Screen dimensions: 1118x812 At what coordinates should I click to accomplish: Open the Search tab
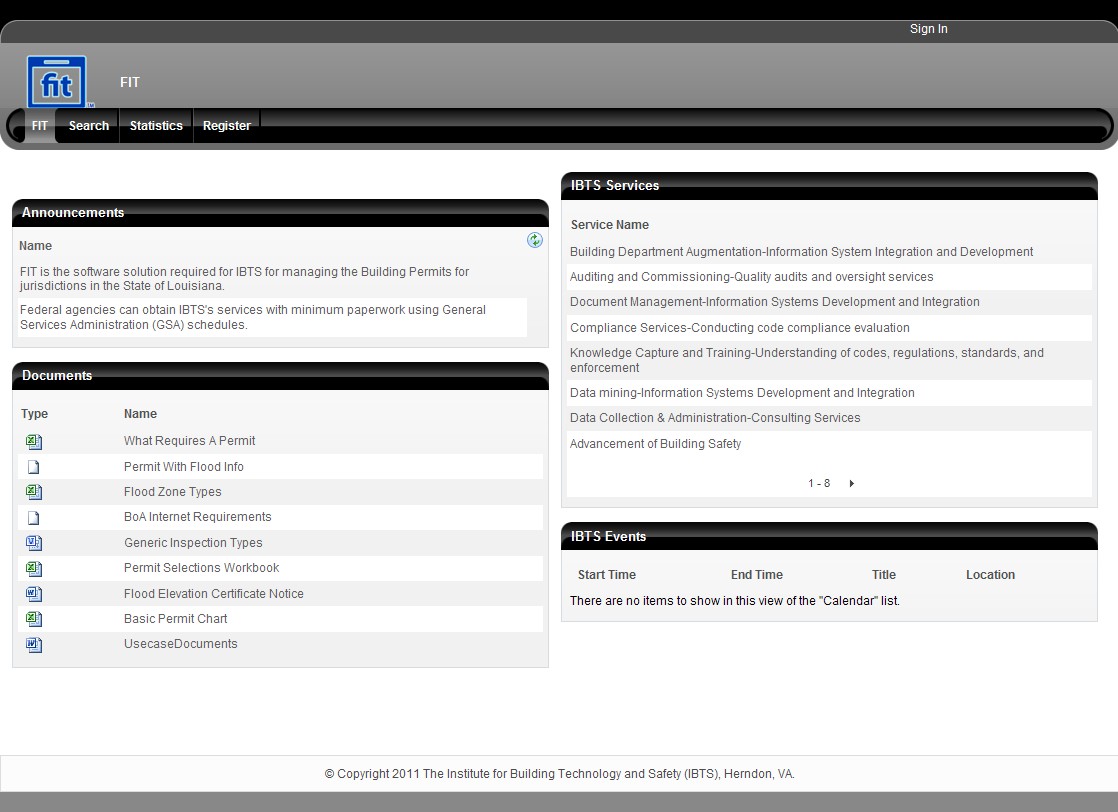[88, 126]
